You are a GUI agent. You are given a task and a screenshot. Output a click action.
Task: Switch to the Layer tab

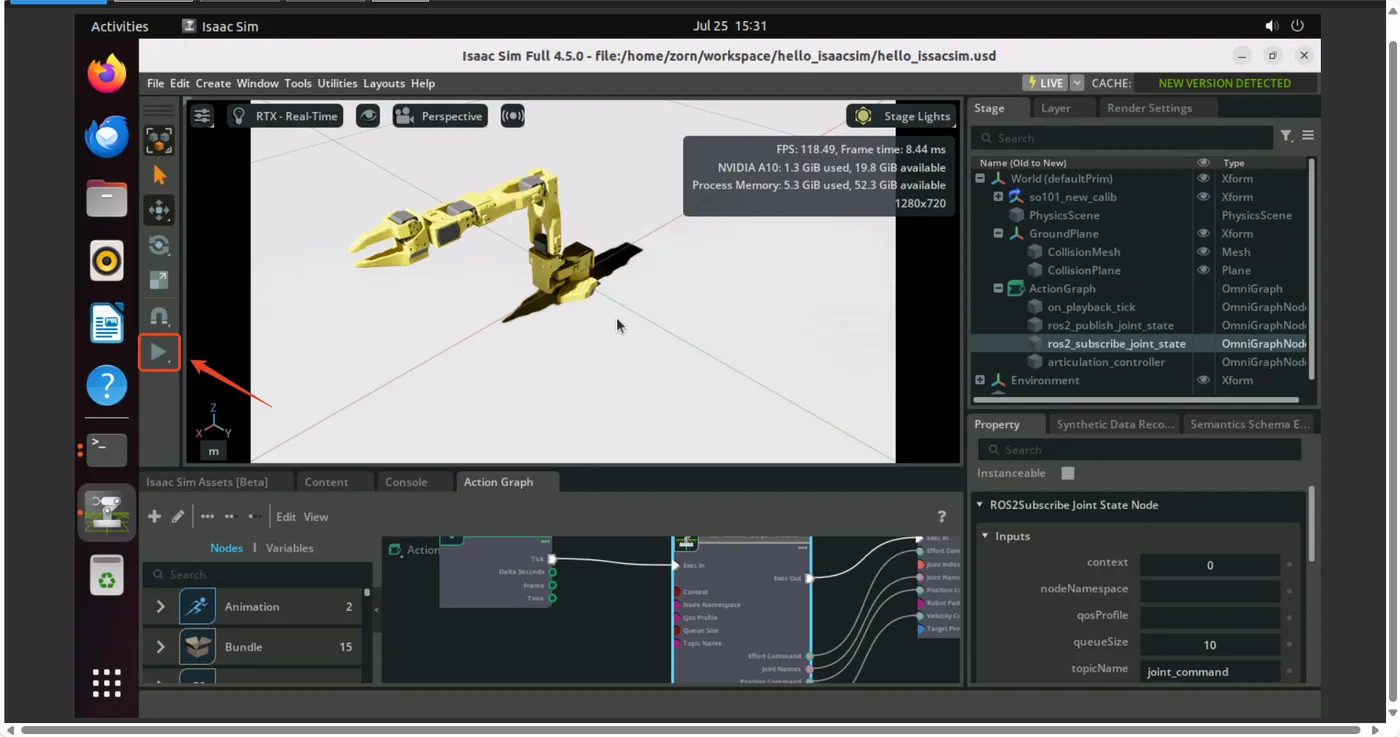(x=1055, y=108)
